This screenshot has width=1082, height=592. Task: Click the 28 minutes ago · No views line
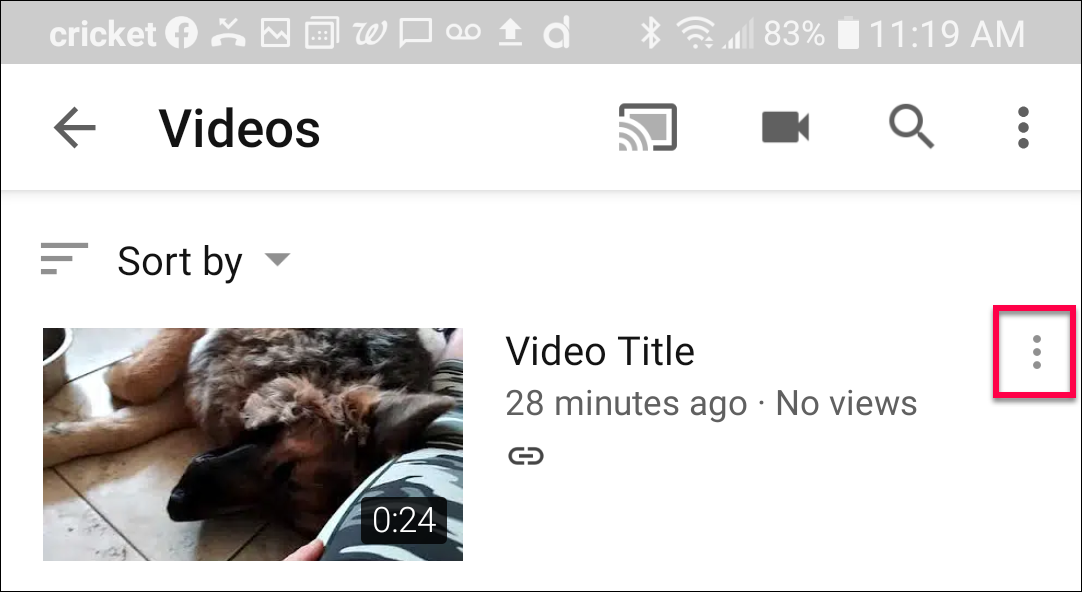coord(711,404)
